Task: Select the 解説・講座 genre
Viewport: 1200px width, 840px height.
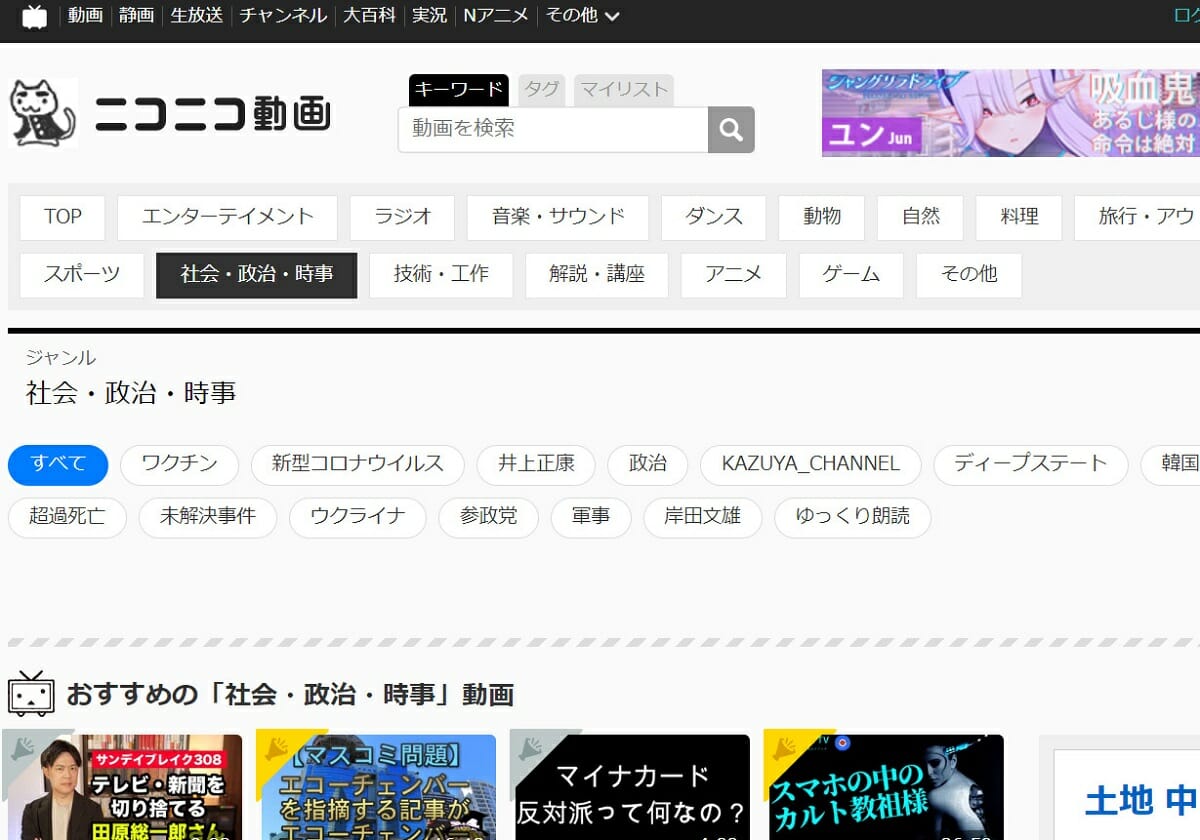Action: [597, 275]
